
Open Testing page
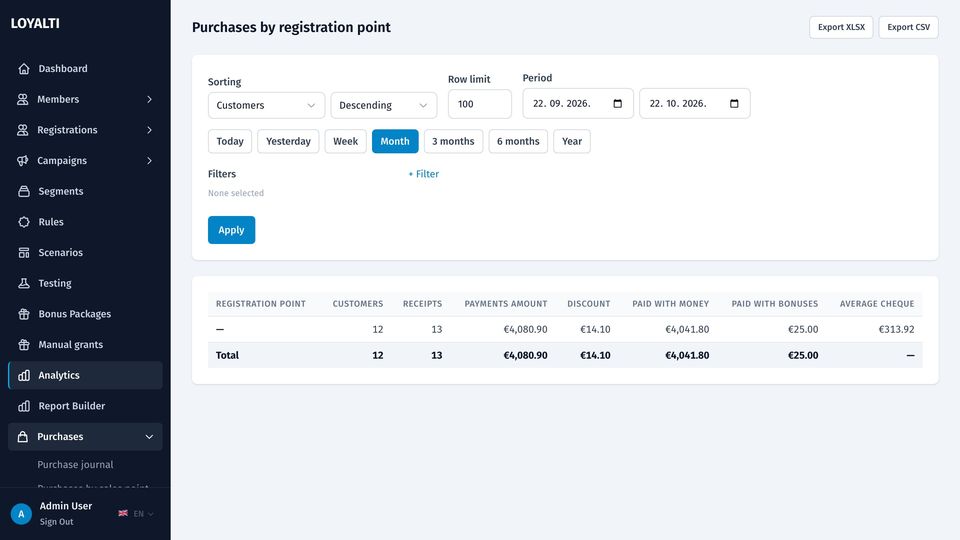point(85,283)
